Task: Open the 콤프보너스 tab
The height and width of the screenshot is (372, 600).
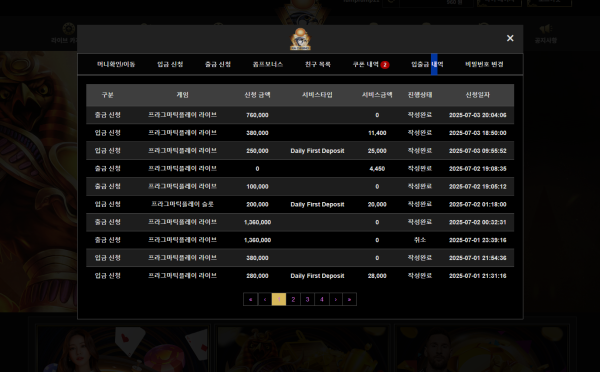Action: pos(267,64)
